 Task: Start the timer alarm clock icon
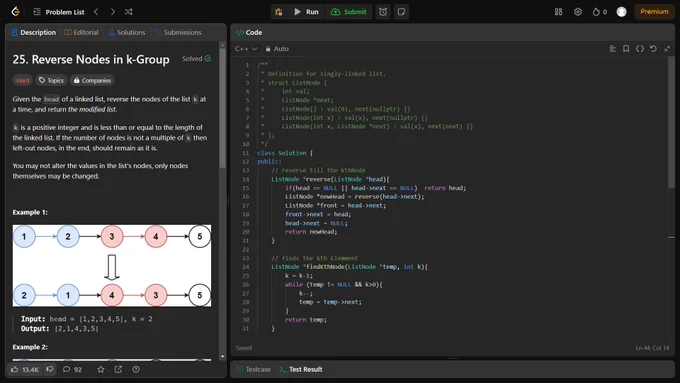383,12
